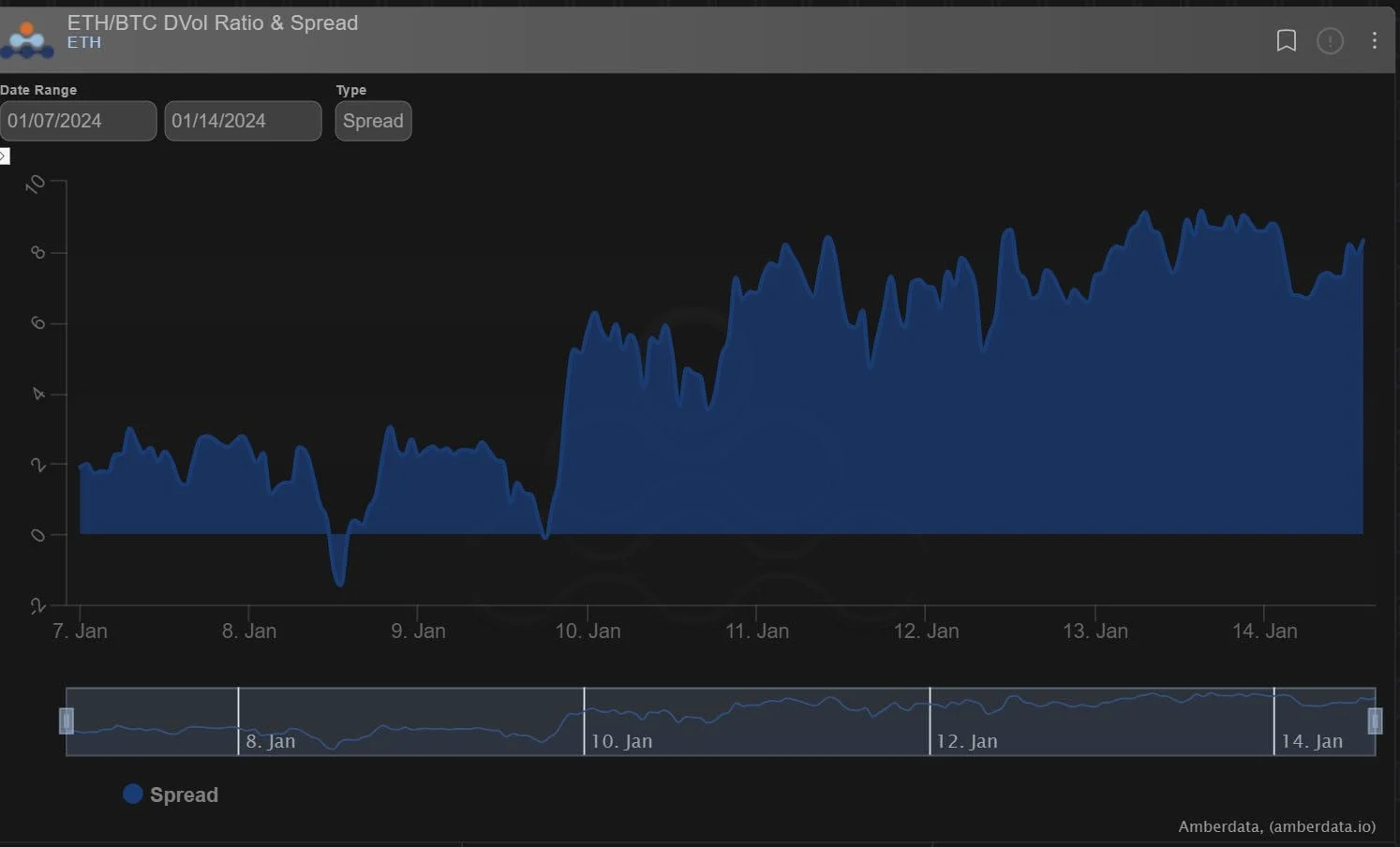The width and height of the screenshot is (1400, 847).
Task: Click the 10. Jan navigator marker
Action: [x=621, y=741]
